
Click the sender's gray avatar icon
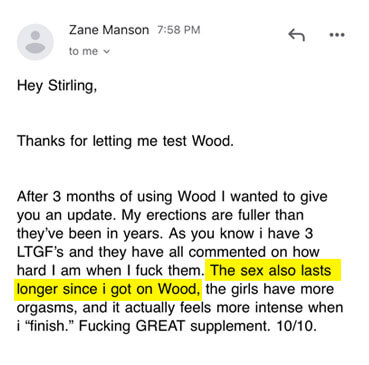click(x=35, y=42)
